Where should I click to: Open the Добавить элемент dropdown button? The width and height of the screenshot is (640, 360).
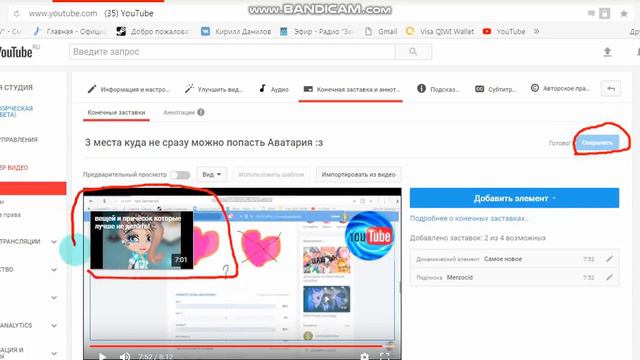pyautogui.click(x=514, y=198)
